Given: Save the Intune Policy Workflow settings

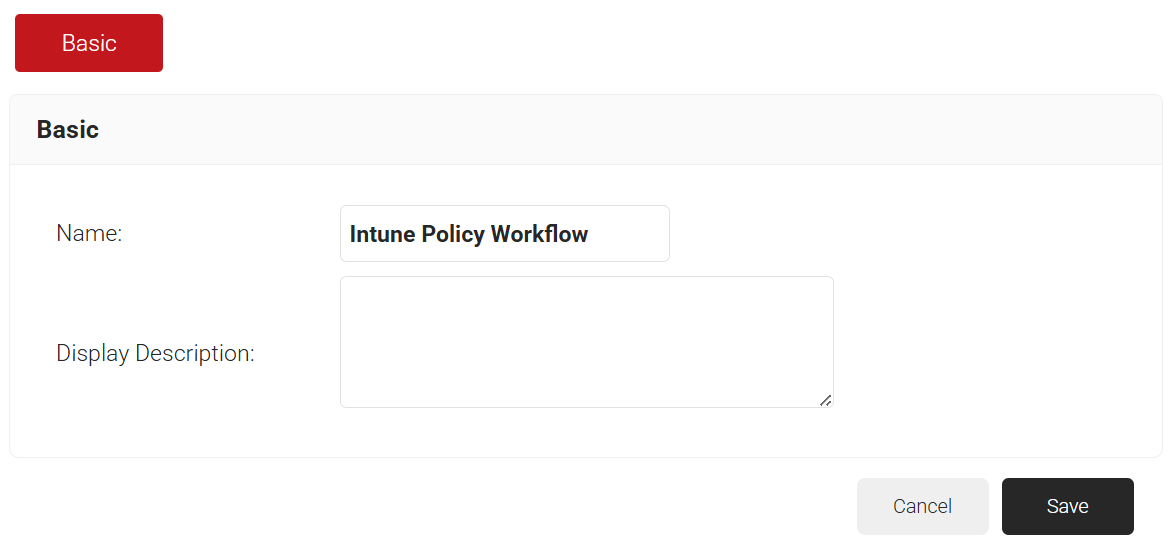Looking at the screenshot, I should pyautogui.click(x=1067, y=506).
